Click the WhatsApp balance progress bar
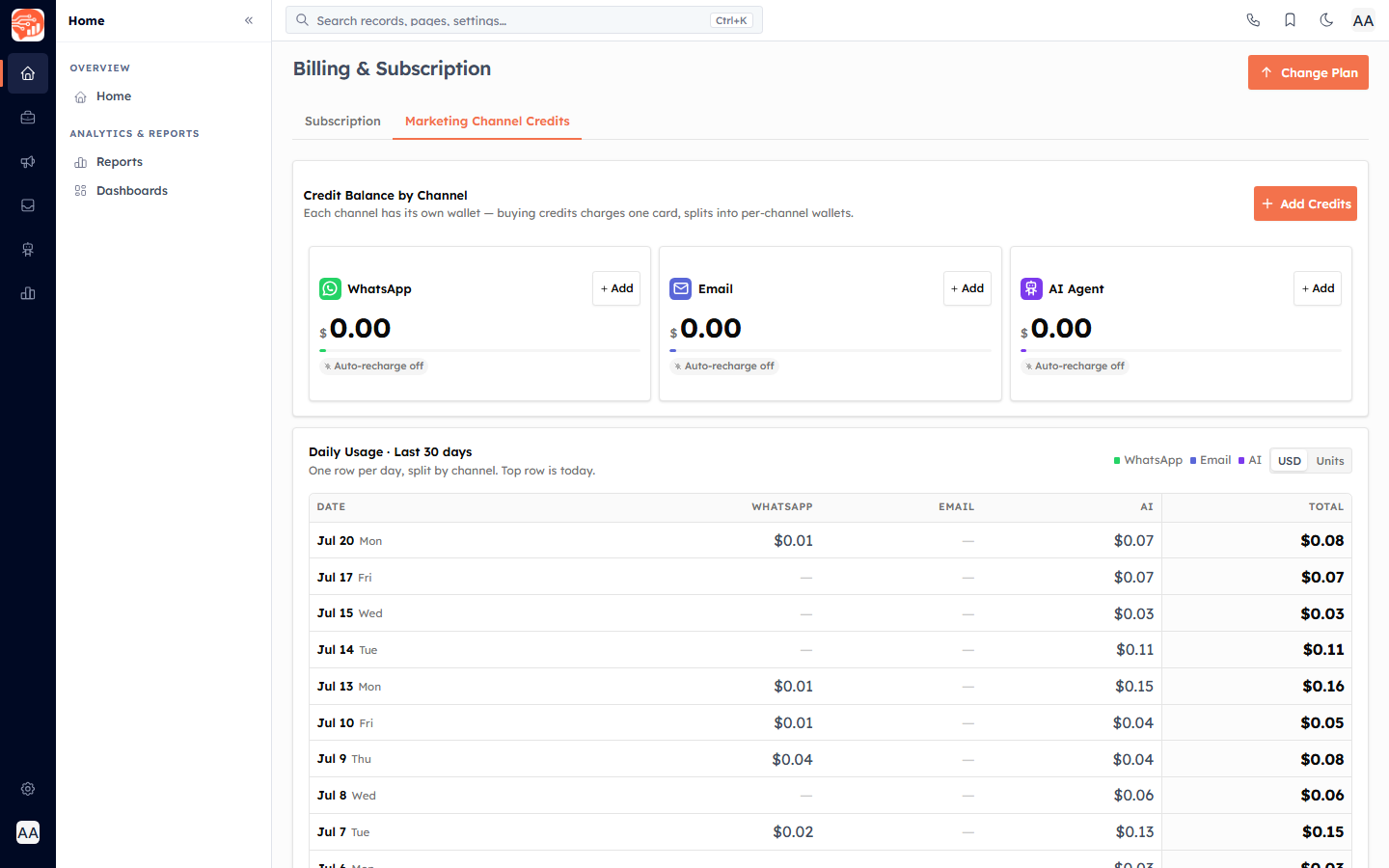 click(479, 350)
